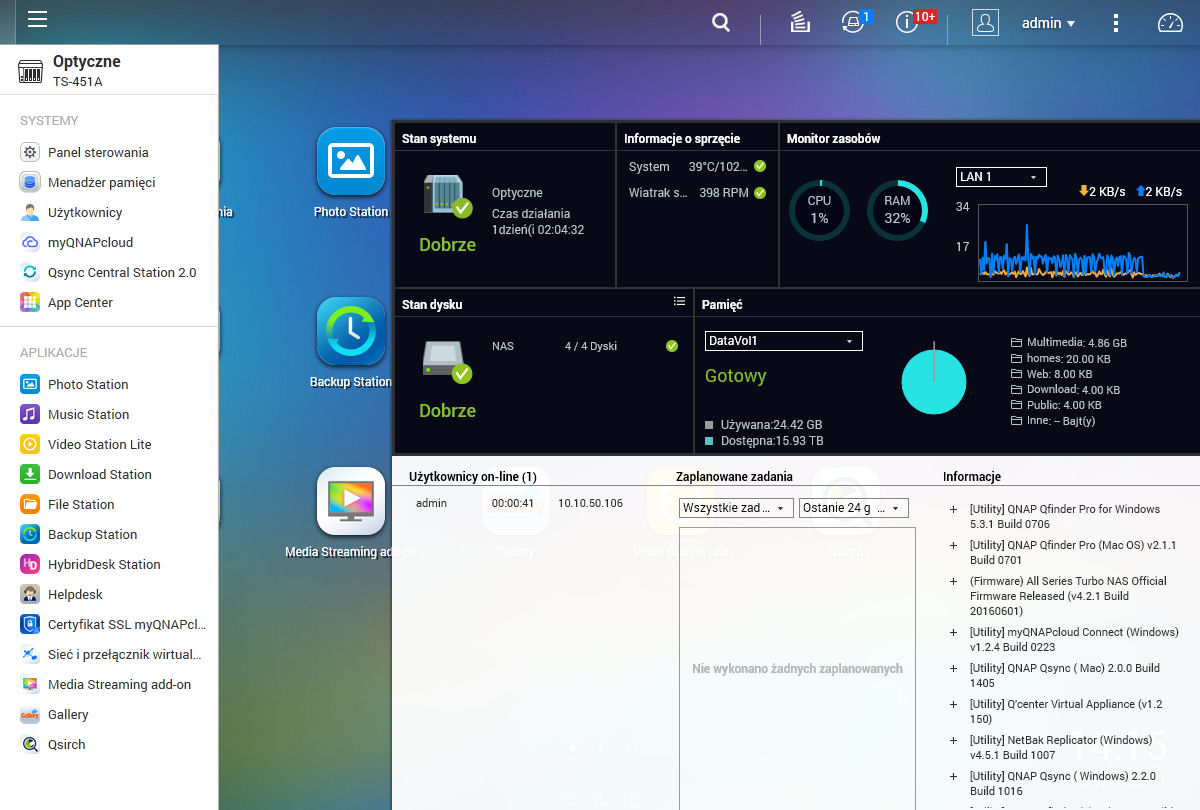Click the NAS 4 / 4 Dyski row
Screen dimensions: 1200x810
pos(585,346)
